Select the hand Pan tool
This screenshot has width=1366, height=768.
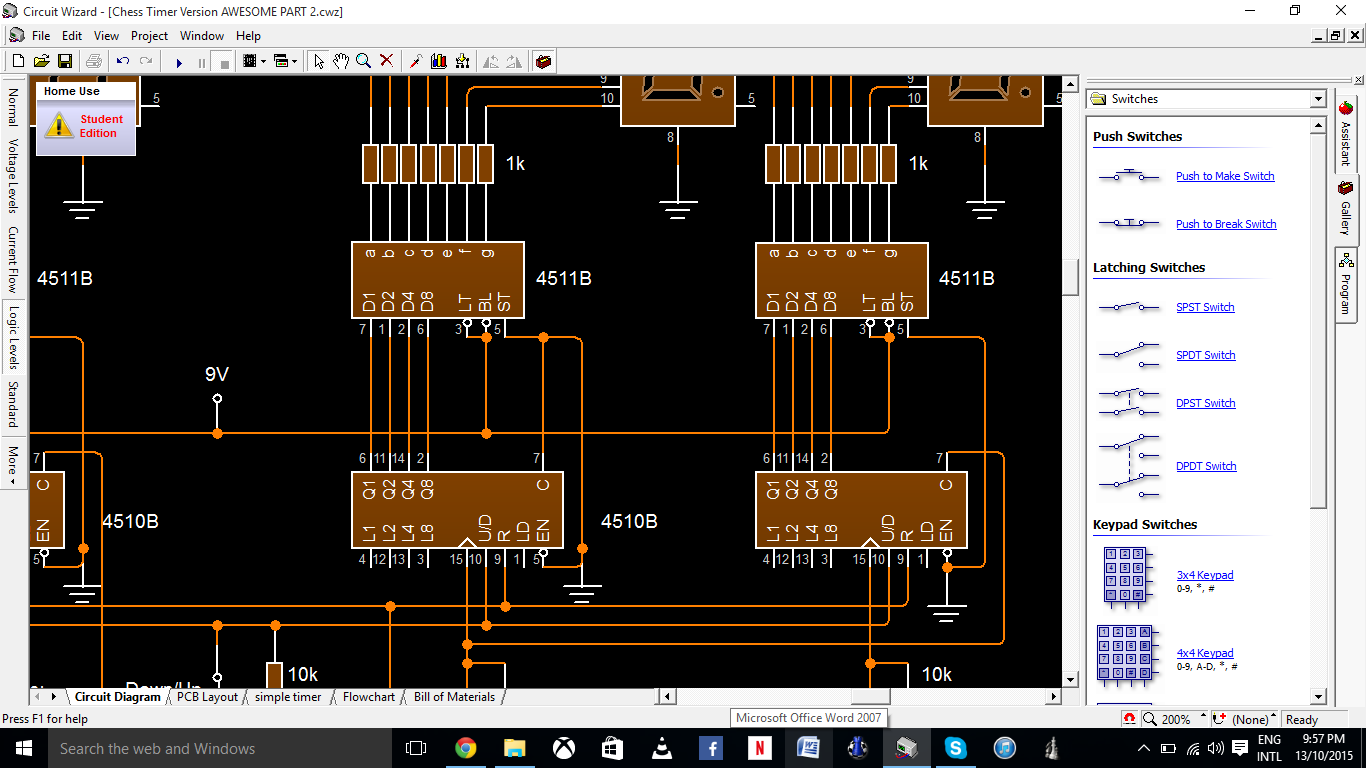[x=341, y=61]
